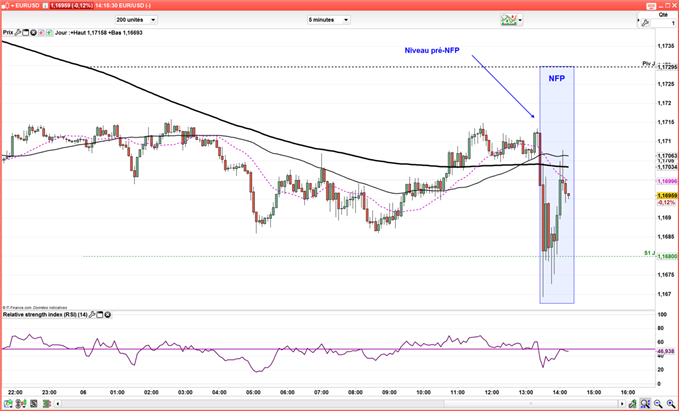Click the 1,17034 moving average value label
The width and height of the screenshot is (679, 411).
click(667, 167)
